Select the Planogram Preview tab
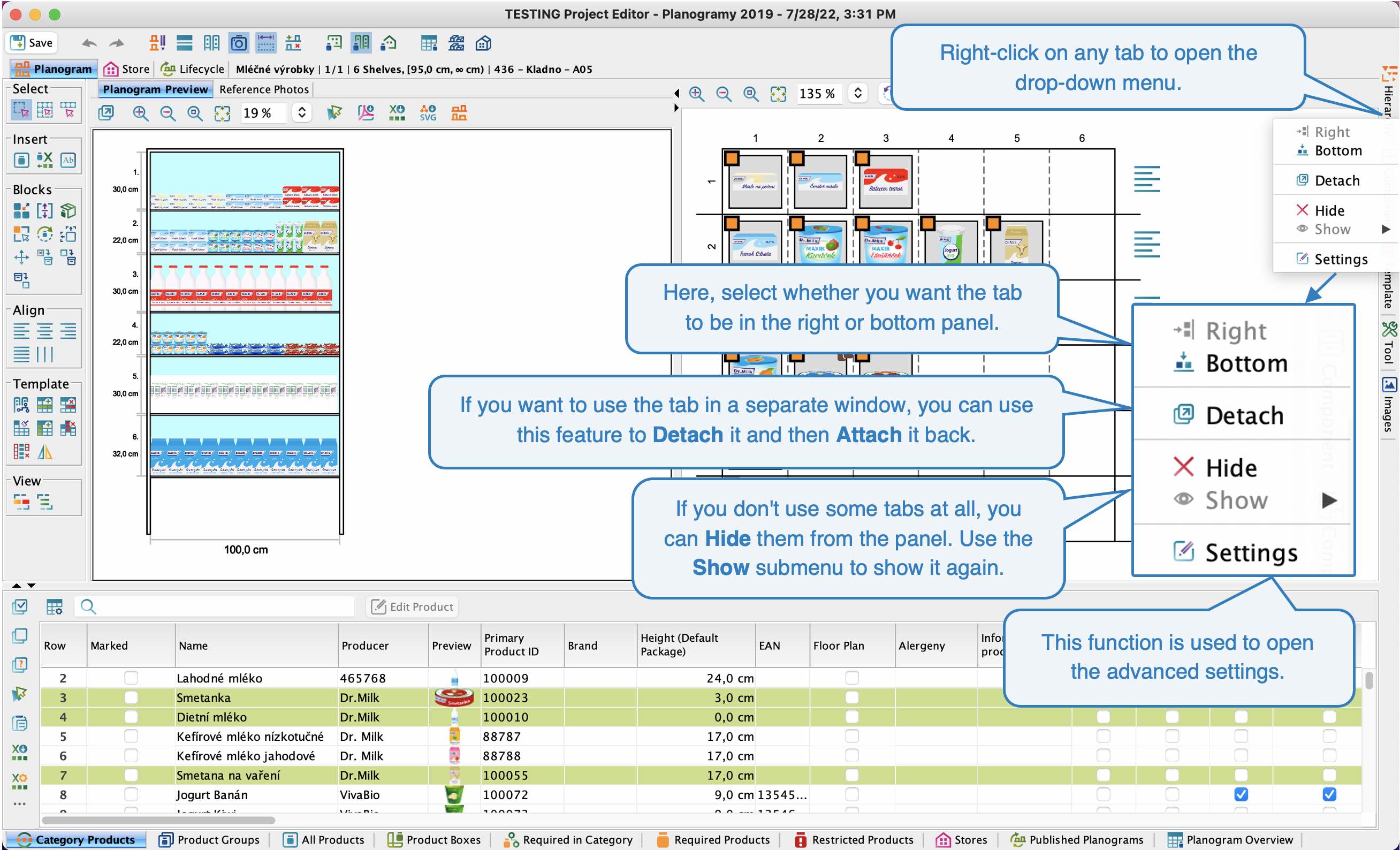Viewport: 1400px width, 850px height. click(155, 89)
